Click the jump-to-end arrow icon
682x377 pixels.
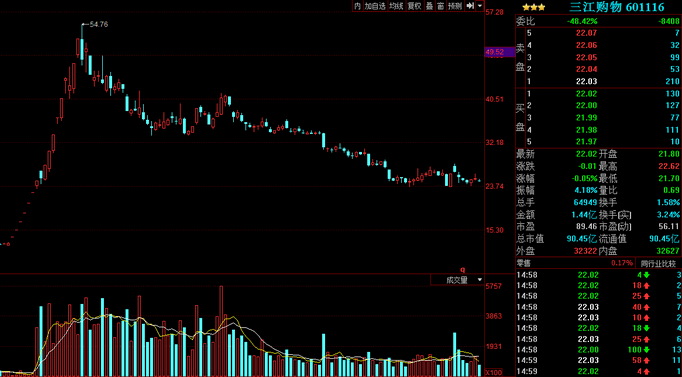tap(470, 6)
